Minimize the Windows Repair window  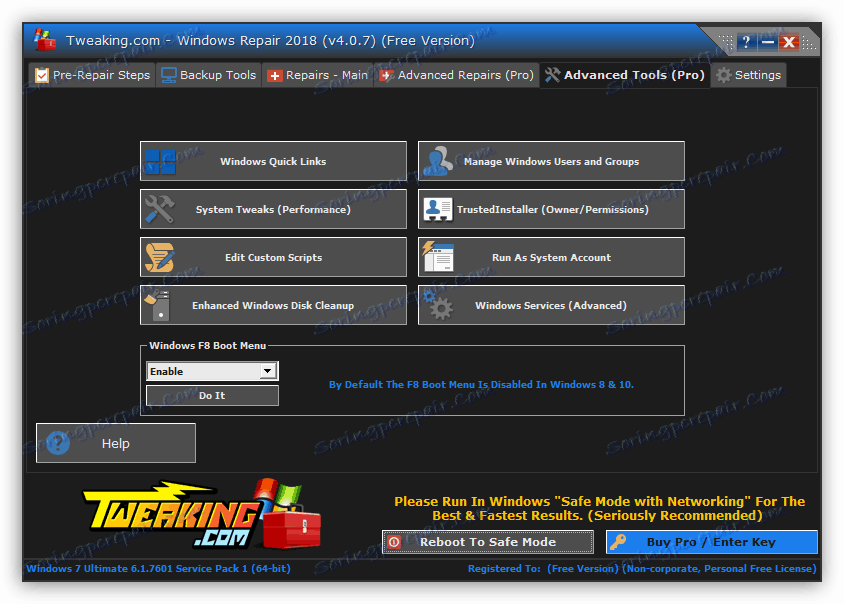click(768, 42)
